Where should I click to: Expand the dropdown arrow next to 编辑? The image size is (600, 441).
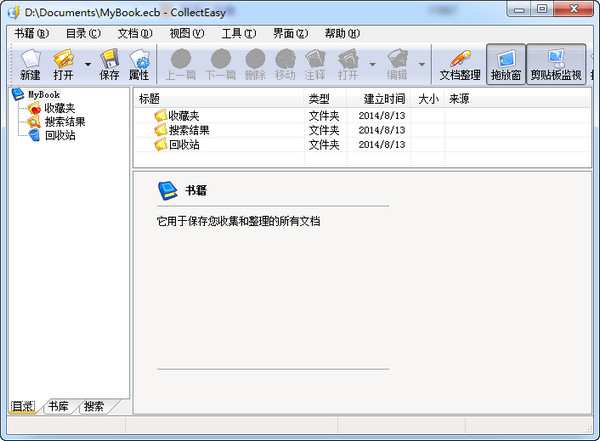click(422, 64)
